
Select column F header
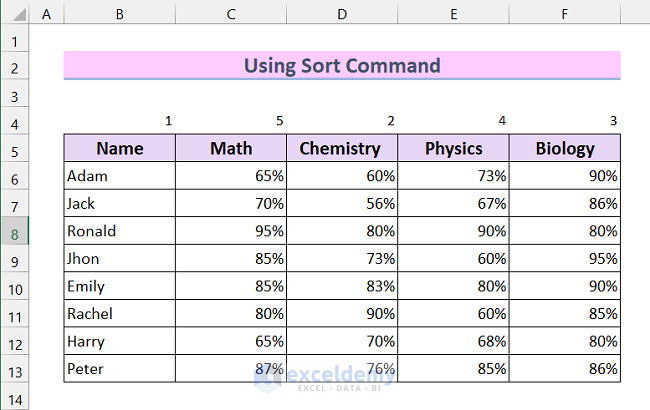coord(565,14)
